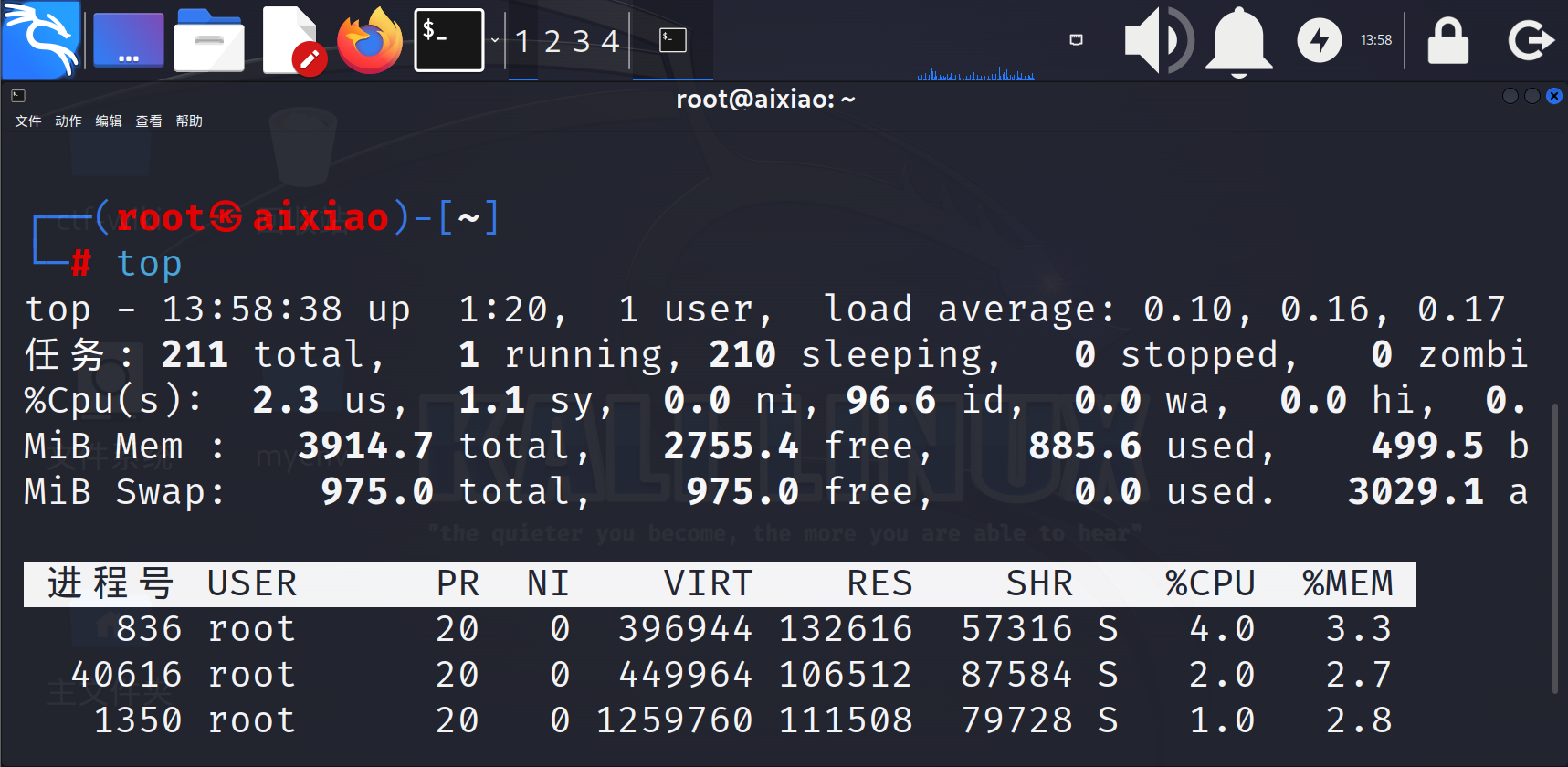Click the show desktop panel icon

click(129, 40)
